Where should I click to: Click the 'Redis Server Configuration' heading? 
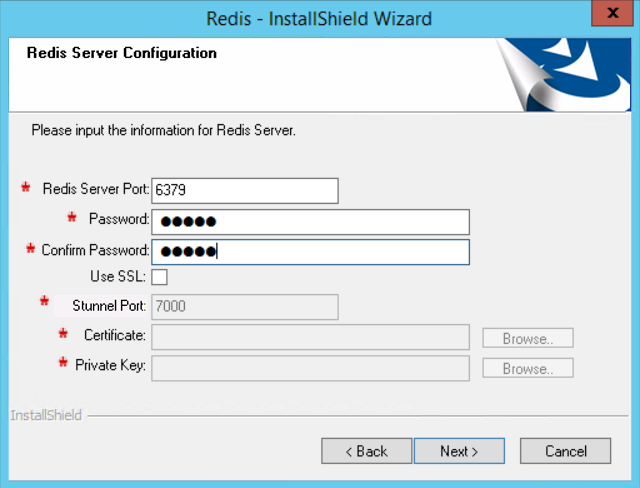click(x=122, y=53)
